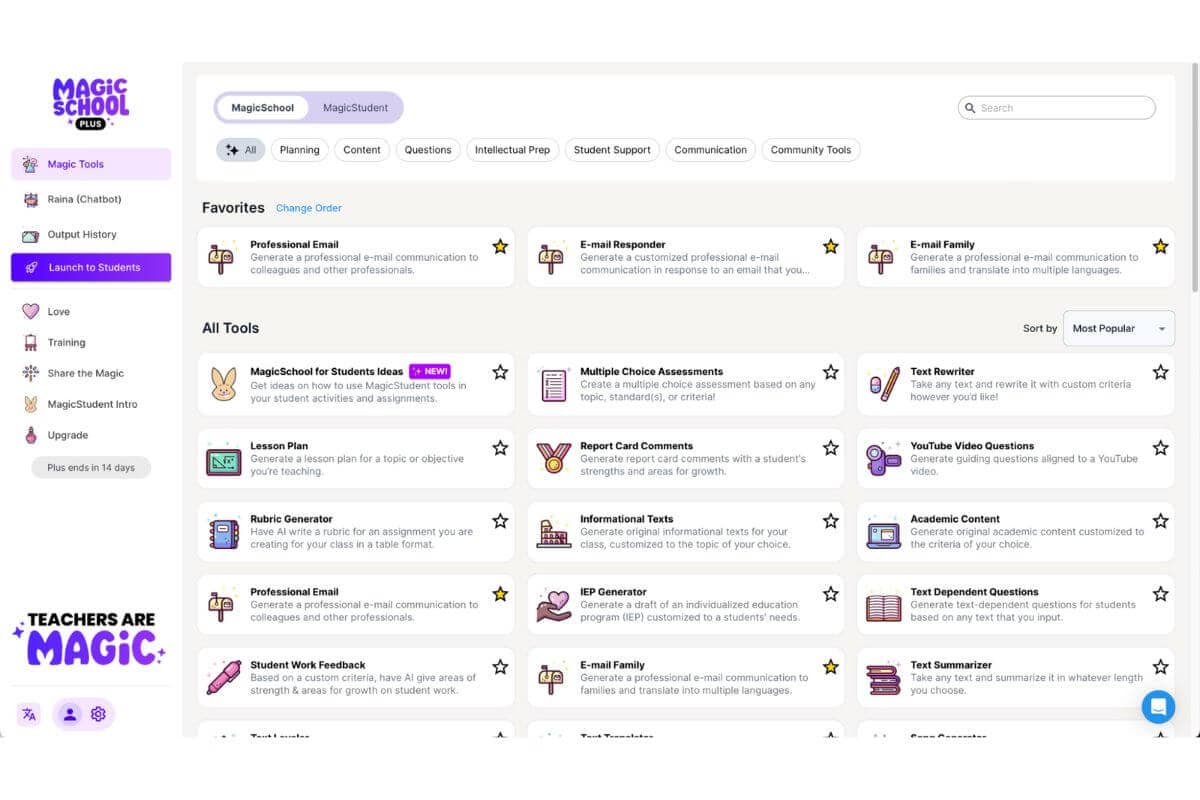Filter tools by Questions

tap(428, 150)
